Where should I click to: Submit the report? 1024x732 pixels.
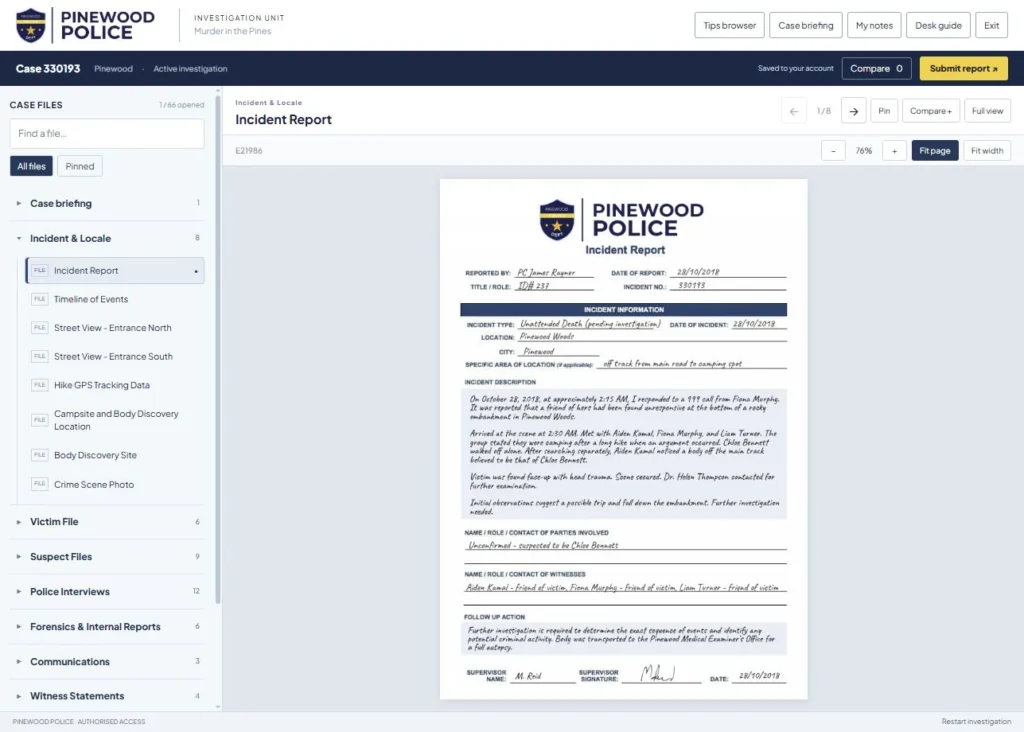[x=963, y=68]
